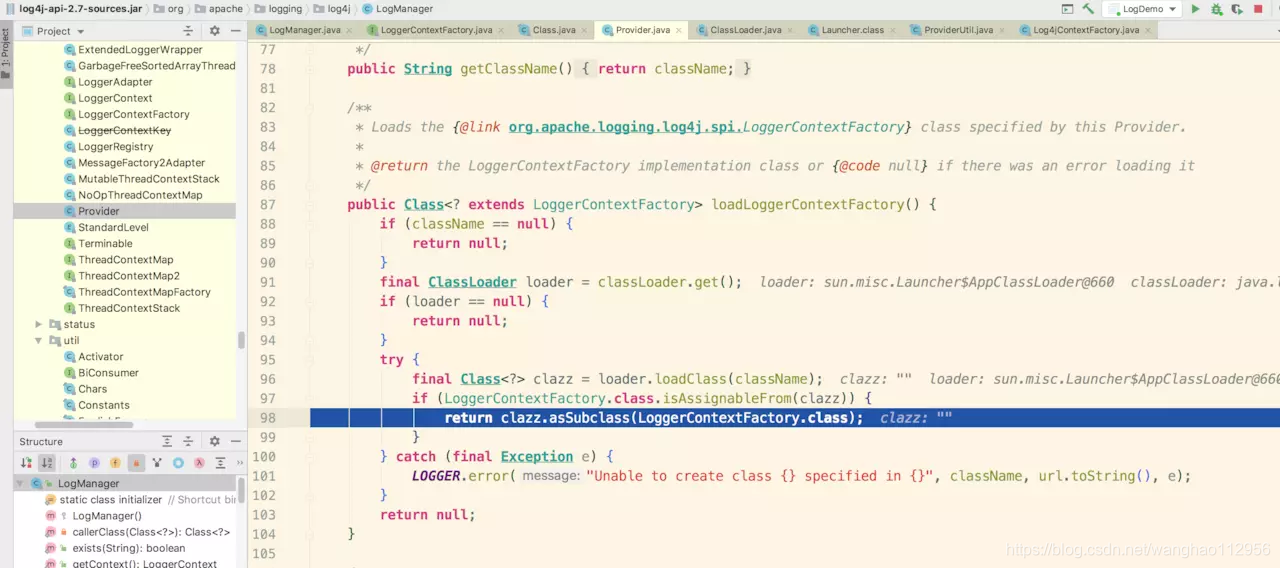Select static class initializer in Structure
1280x568 pixels.
click(x=140, y=500)
